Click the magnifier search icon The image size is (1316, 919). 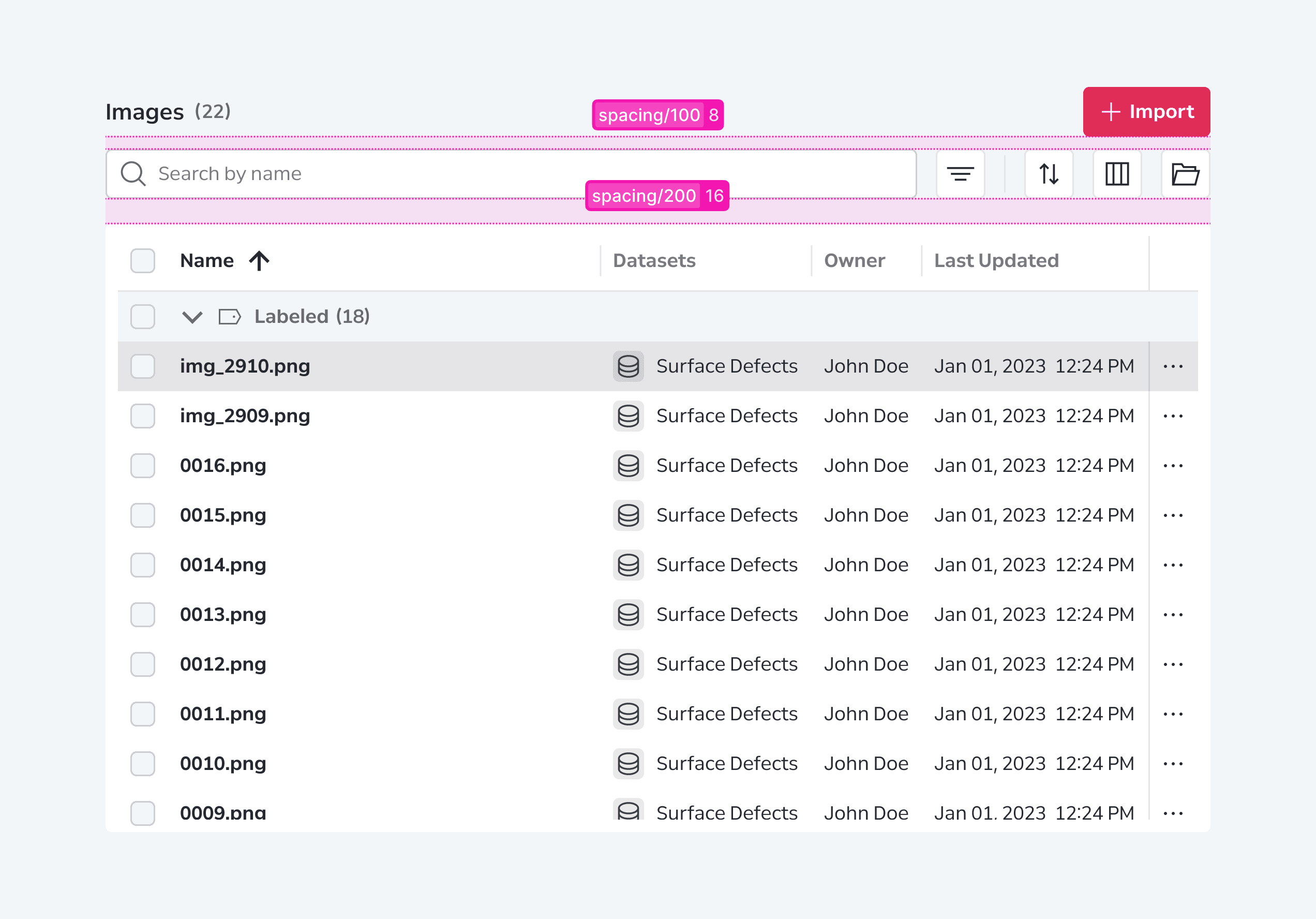coord(133,174)
